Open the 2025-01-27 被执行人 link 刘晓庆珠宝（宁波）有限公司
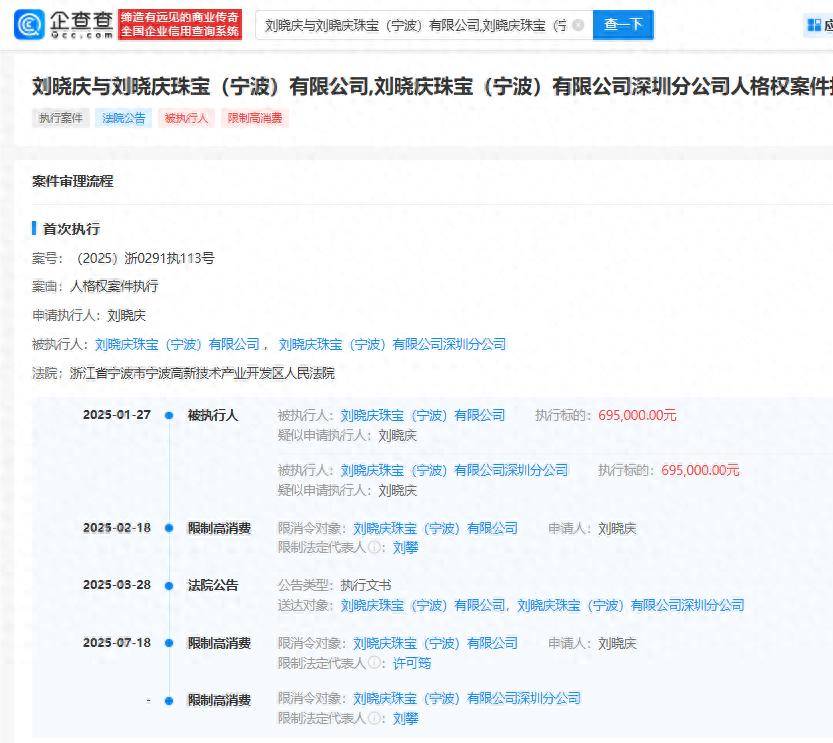Viewport: 833px width, 743px height. [x=423, y=415]
